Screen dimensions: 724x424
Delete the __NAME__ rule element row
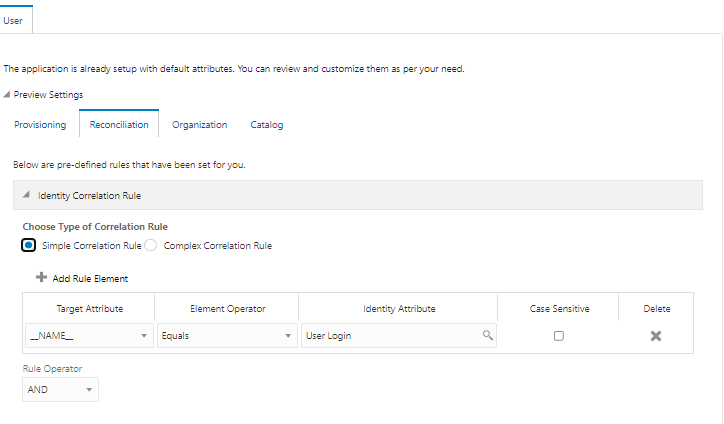coord(656,336)
